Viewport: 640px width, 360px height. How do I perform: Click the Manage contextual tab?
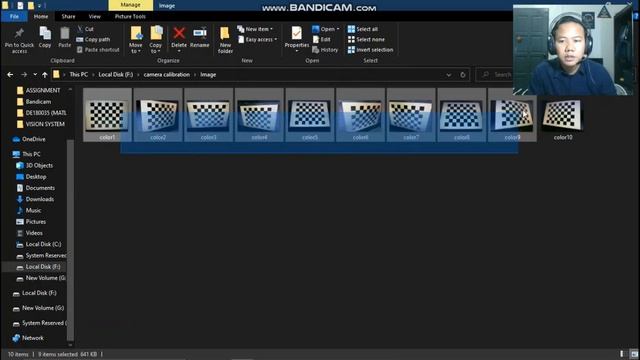coord(131,5)
